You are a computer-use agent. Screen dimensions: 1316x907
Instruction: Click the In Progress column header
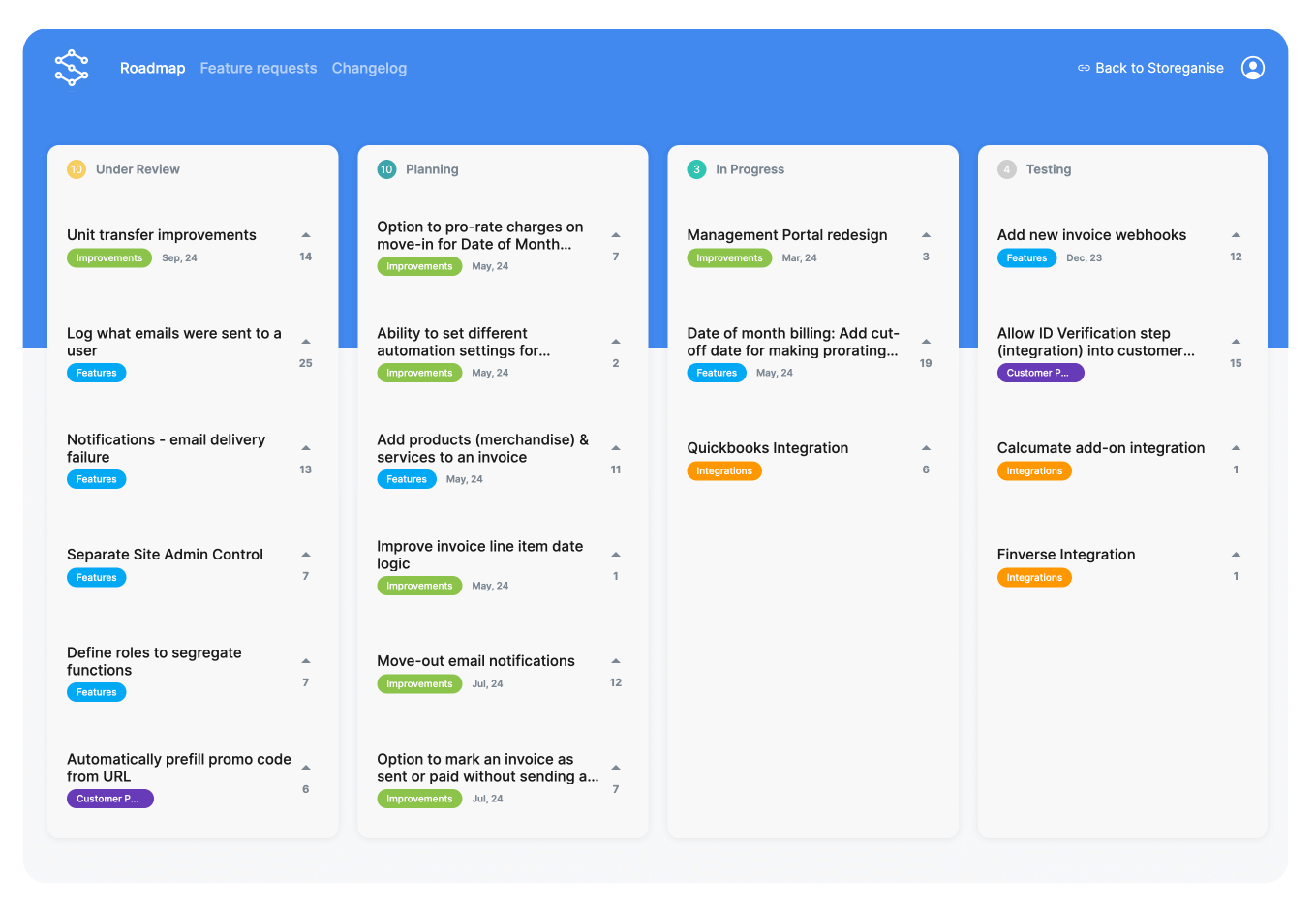click(x=750, y=169)
